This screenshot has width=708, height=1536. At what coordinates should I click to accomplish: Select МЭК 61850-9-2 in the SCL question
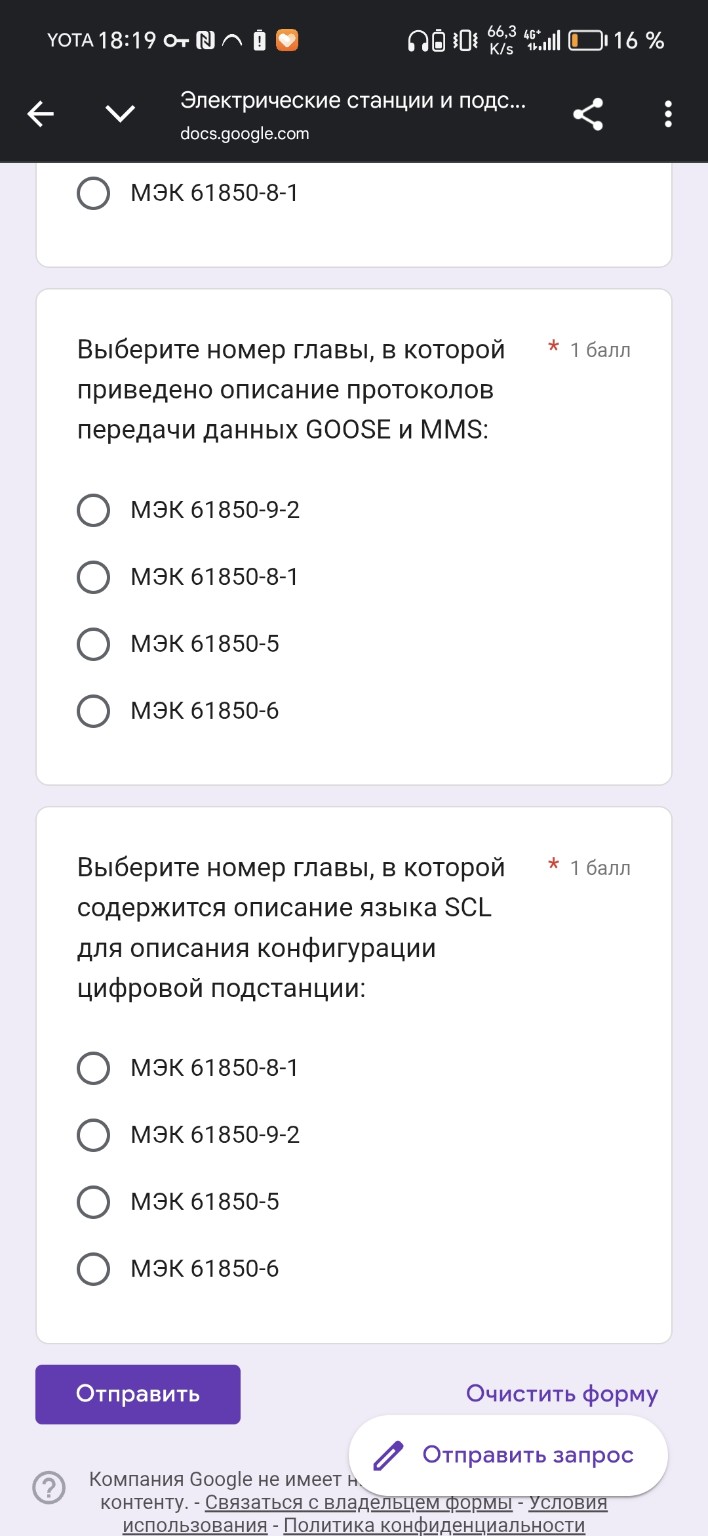pos(93,1135)
